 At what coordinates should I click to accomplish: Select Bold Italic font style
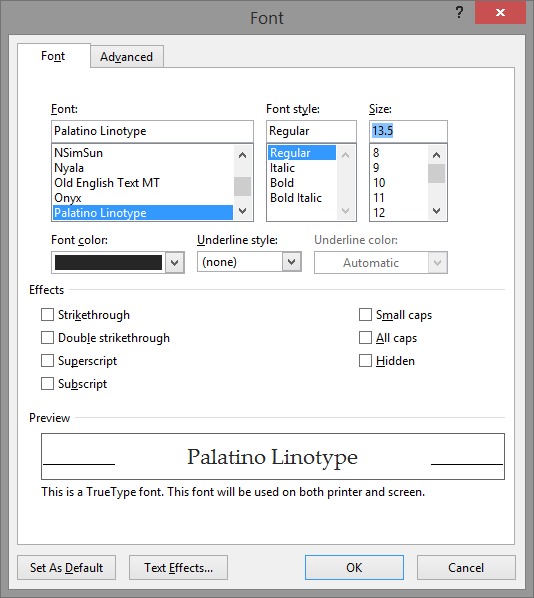(x=302, y=198)
